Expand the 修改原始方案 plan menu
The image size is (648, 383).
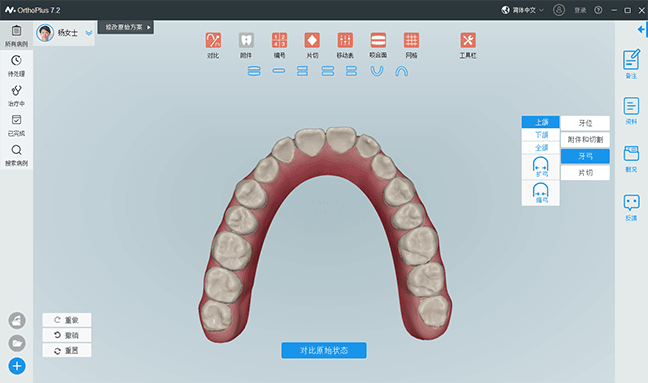[x=126, y=27]
